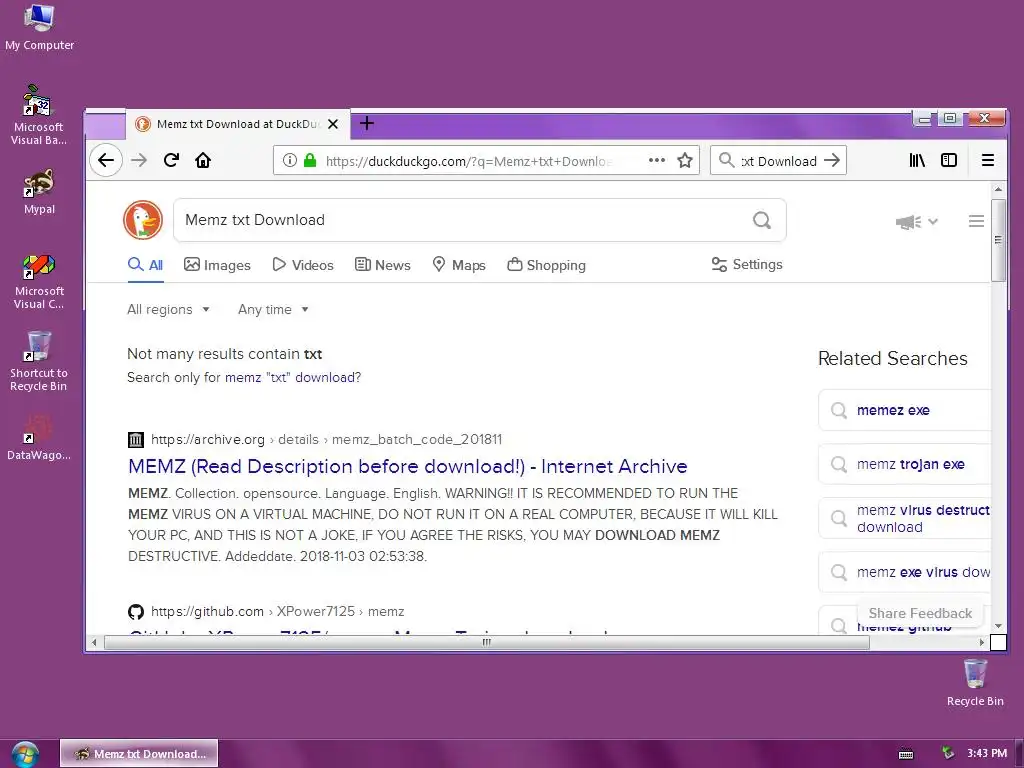
Task: Click the taskbar clock showing 3:43 PM
Action: point(987,753)
